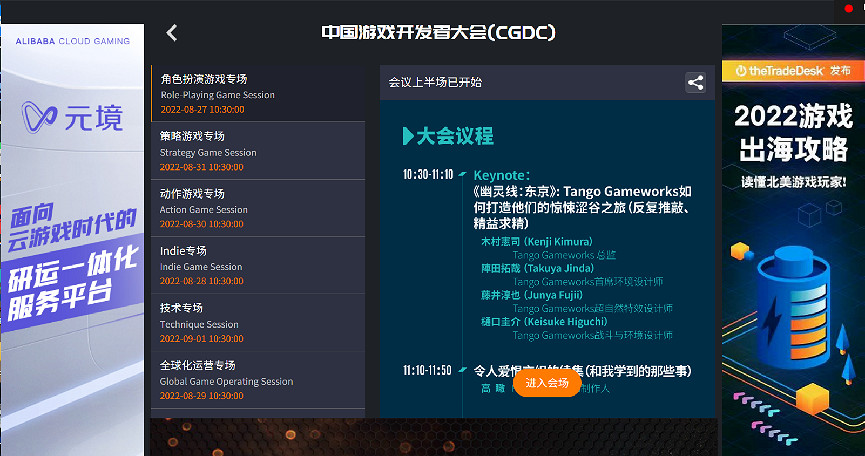Click speaker name Takuya Jinda
The width and height of the screenshot is (865, 456).
558,268
